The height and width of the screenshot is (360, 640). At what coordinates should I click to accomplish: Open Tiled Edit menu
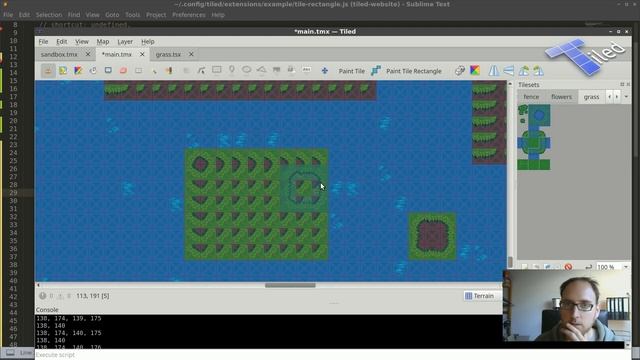pyautogui.click(x=62, y=42)
